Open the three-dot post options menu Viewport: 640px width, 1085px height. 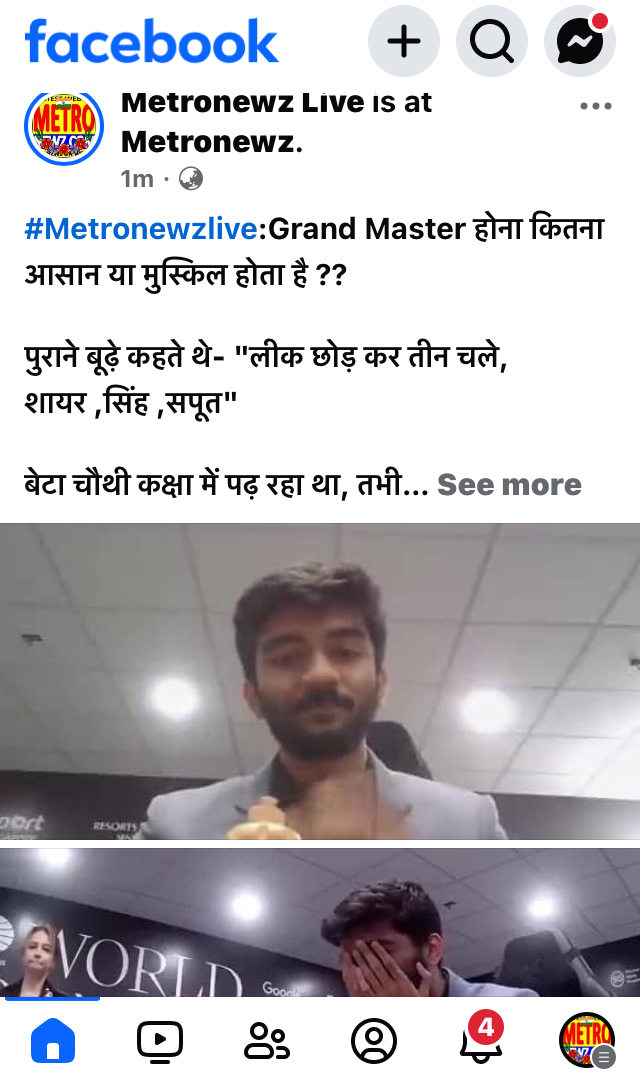[596, 106]
